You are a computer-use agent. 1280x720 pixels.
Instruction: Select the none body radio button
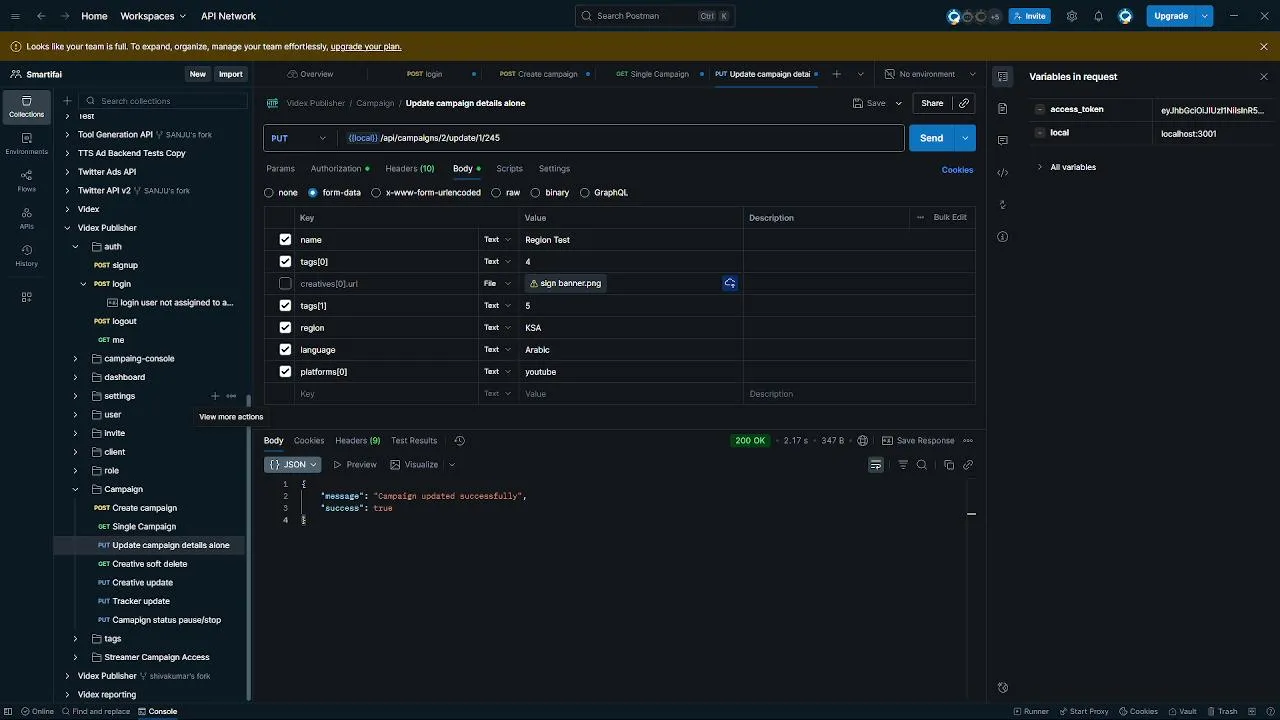[268, 193]
